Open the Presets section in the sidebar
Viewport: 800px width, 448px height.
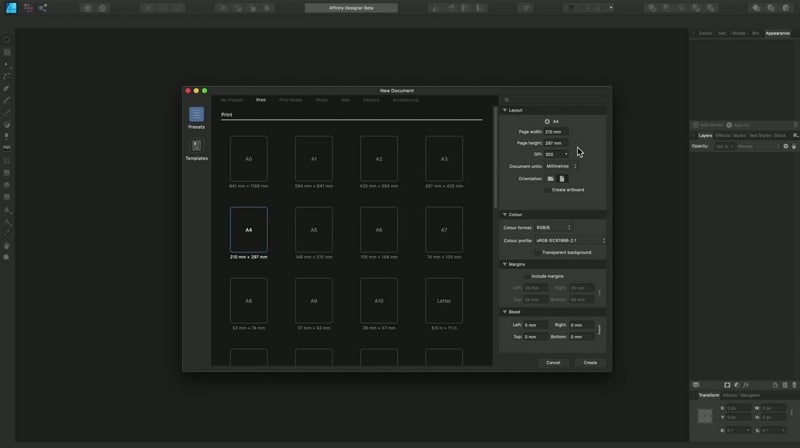[196, 118]
